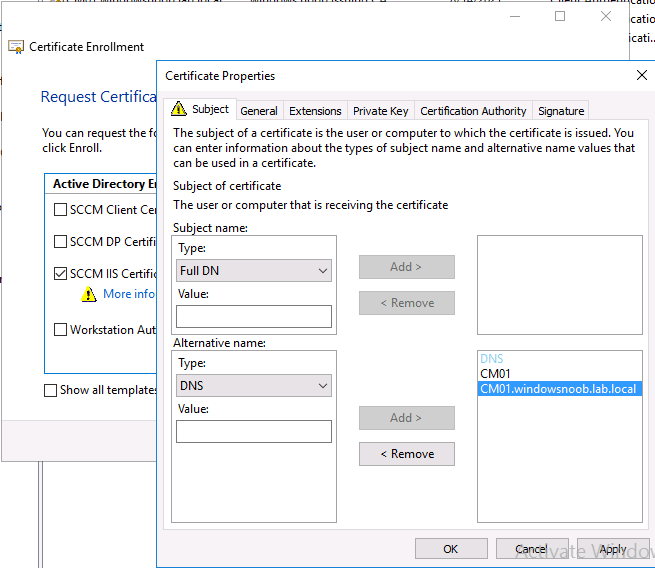
Task: Click the DNS header in alternative names list
Action: (492, 359)
